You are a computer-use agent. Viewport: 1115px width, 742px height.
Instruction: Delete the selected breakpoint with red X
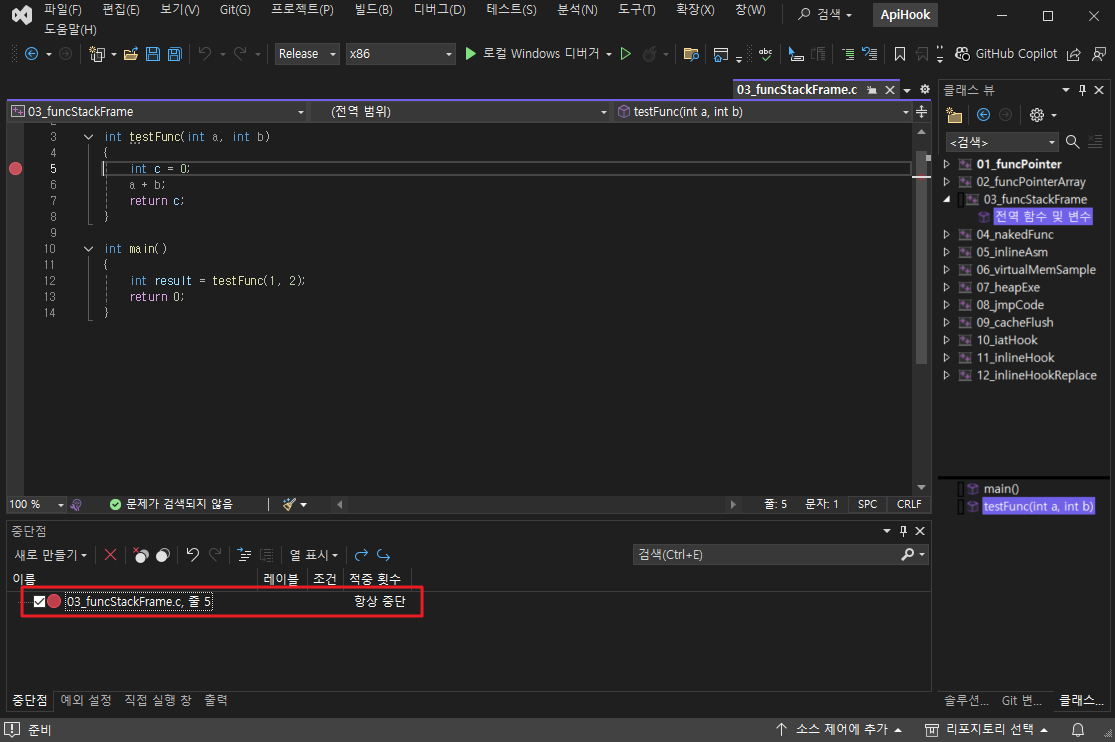coord(110,555)
